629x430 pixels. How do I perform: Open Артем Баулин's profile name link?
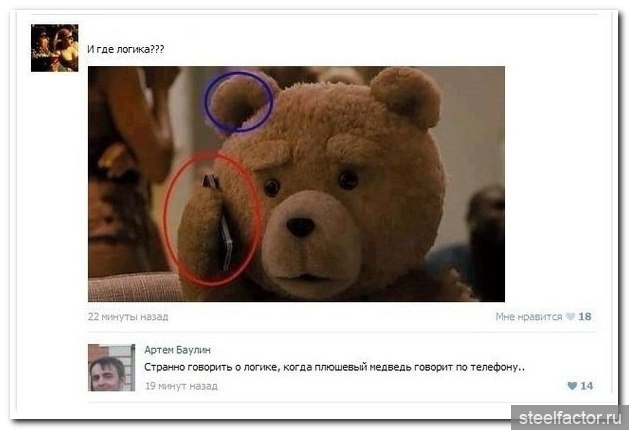177,350
